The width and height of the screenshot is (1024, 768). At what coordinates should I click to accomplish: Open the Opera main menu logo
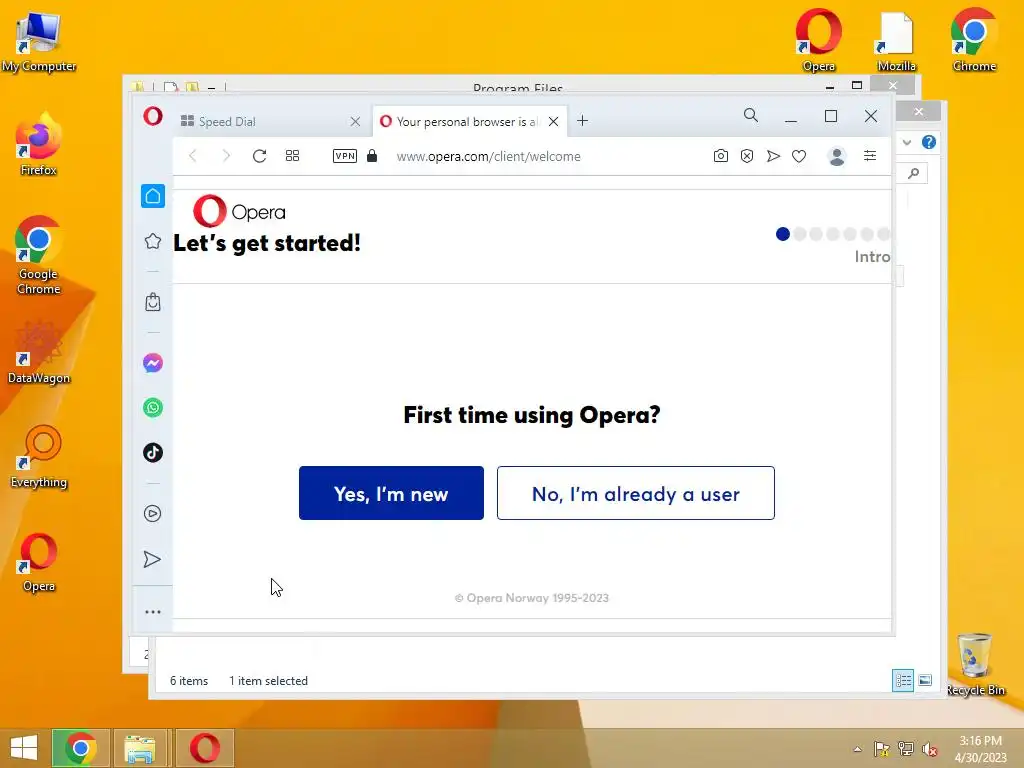(153, 117)
